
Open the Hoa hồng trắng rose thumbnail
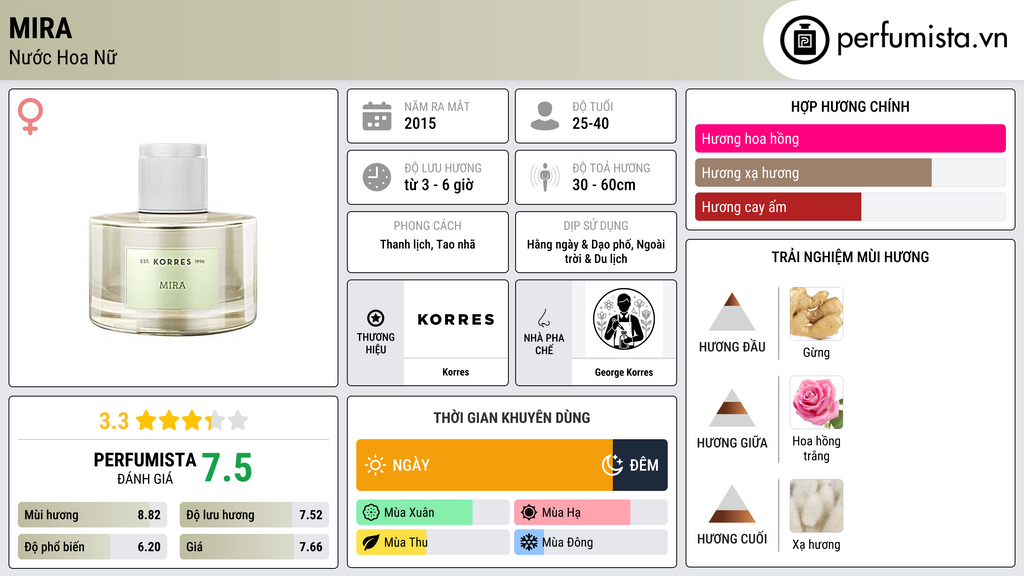816,402
